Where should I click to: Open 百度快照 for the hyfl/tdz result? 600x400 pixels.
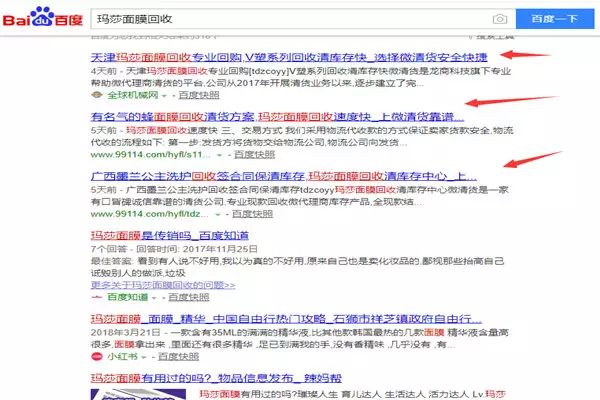click(x=252, y=214)
